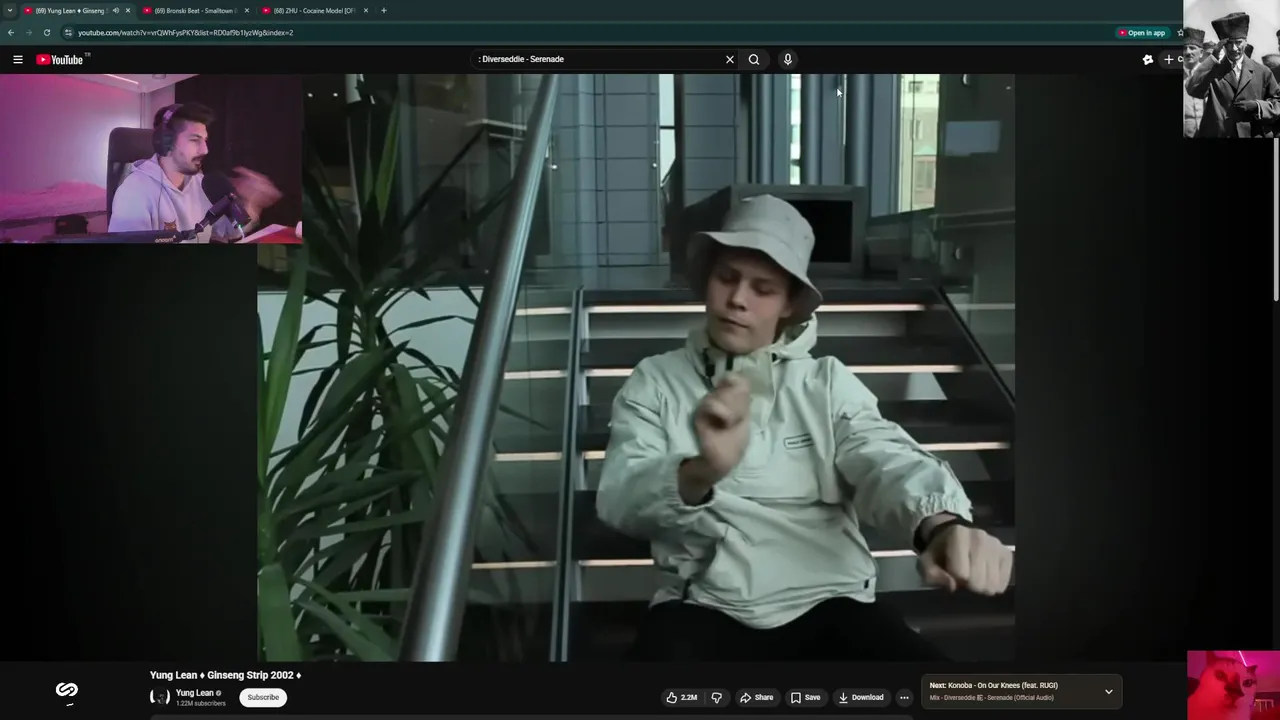Open a new browser tab
This screenshot has width=1280, height=720.
point(383,11)
